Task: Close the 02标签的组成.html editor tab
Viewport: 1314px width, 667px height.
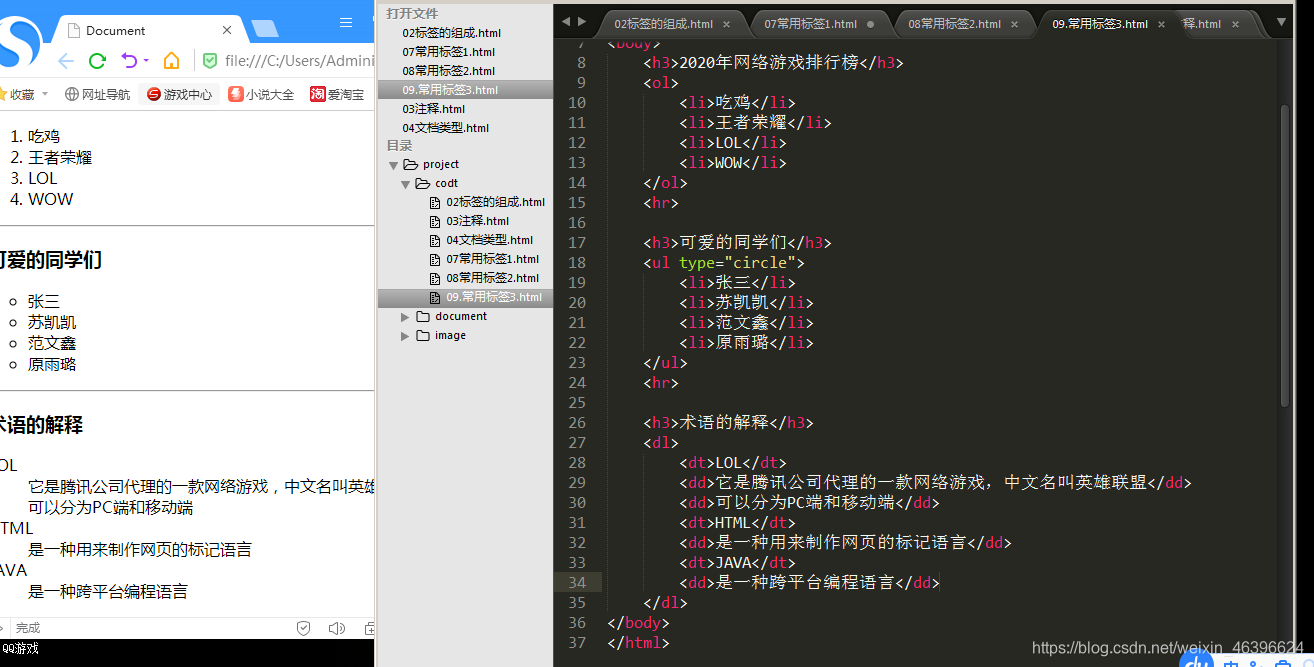Action: [726, 24]
